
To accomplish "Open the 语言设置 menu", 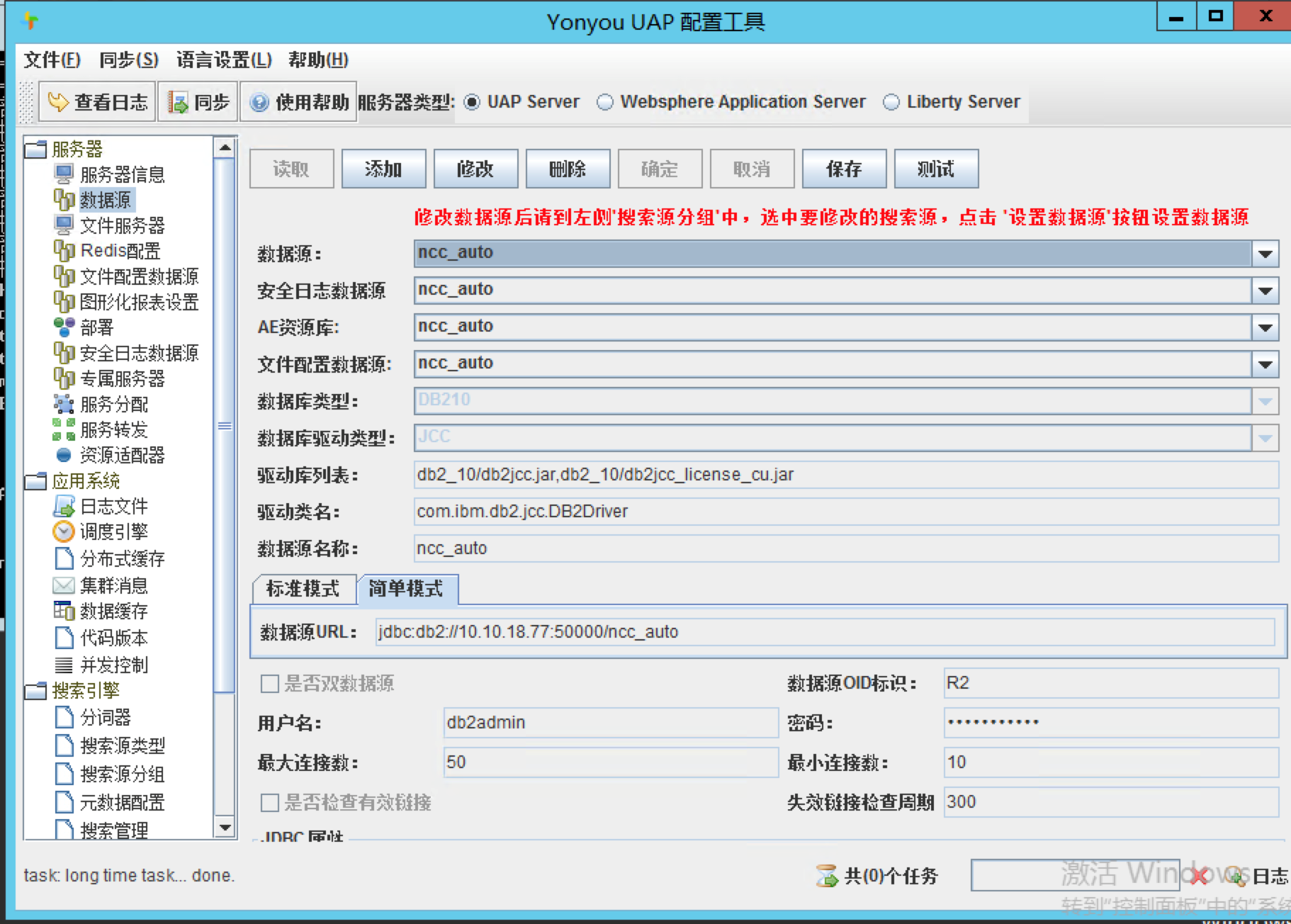I will click(x=223, y=60).
